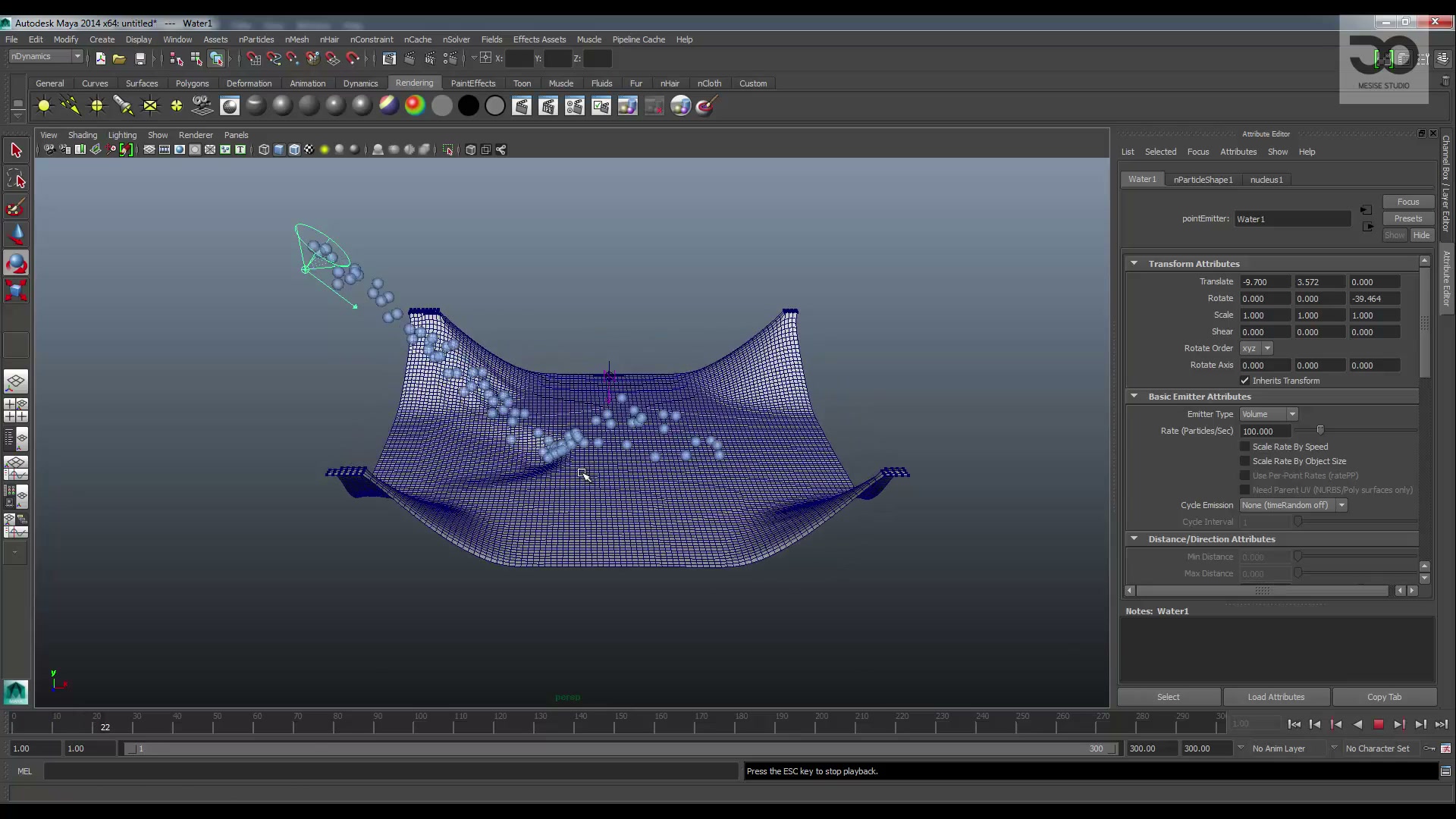Toggle the viewport grid display

pos(149,150)
